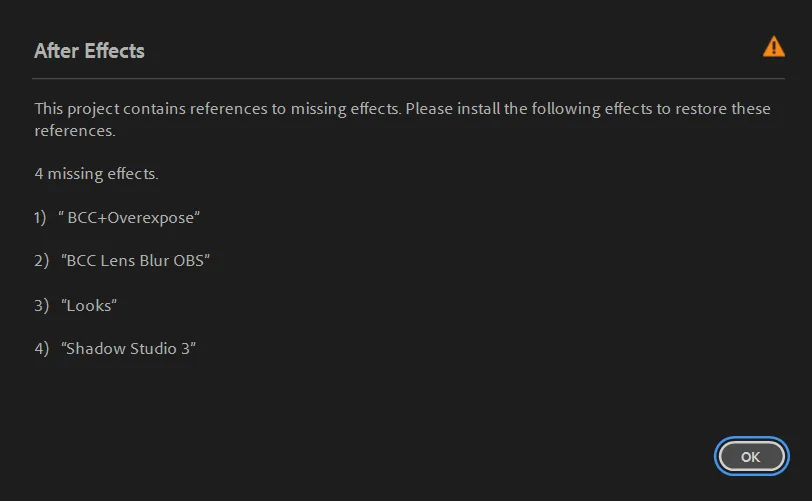Click the word "references." on the second message line
Screen dimensions: 812x501
point(75,130)
